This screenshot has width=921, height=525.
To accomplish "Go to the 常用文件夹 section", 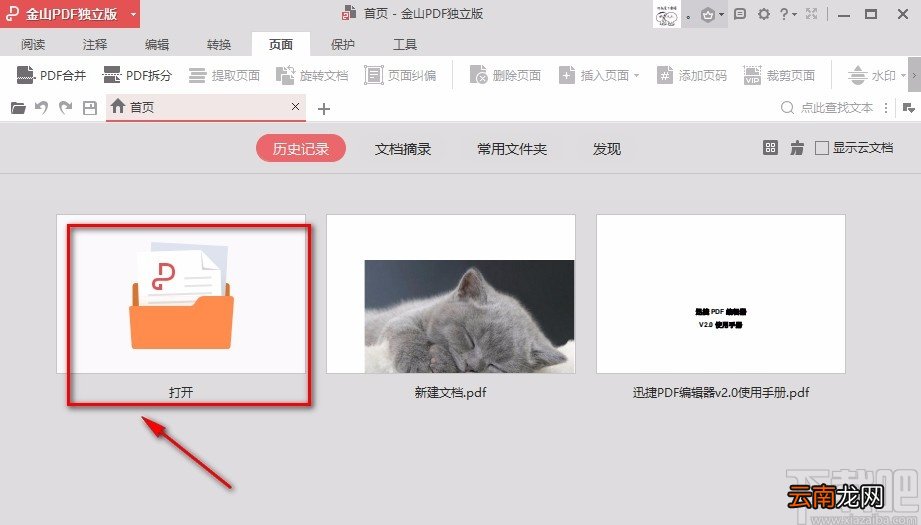I will point(512,149).
